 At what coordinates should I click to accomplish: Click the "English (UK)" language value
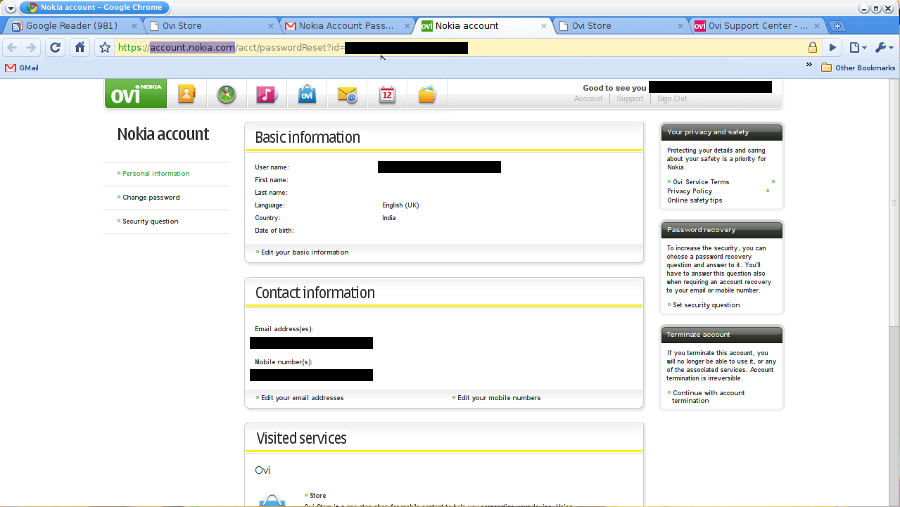click(x=401, y=206)
